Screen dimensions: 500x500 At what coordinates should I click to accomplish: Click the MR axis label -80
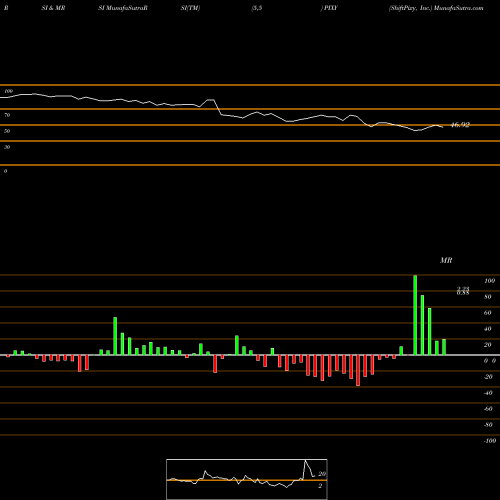click(488, 425)
